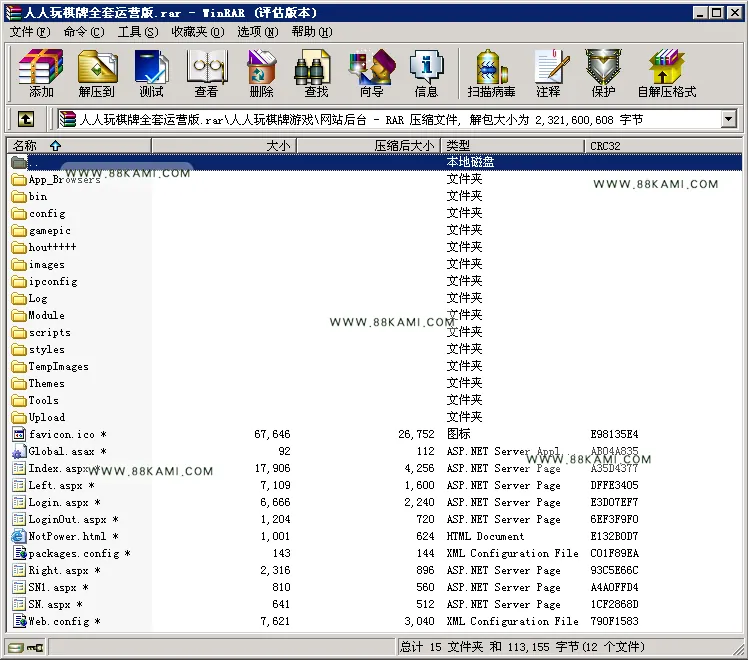
Task: Show archive Info (信息) icon
Action: [426, 72]
